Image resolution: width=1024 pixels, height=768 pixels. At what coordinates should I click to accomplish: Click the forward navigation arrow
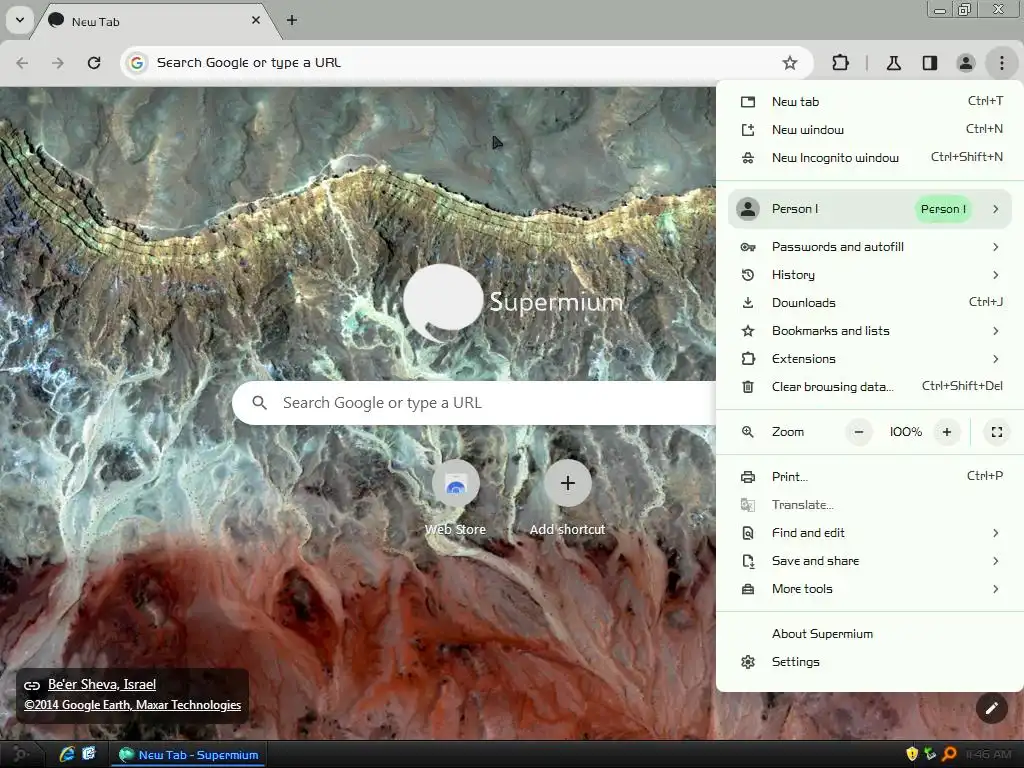[58, 63]
